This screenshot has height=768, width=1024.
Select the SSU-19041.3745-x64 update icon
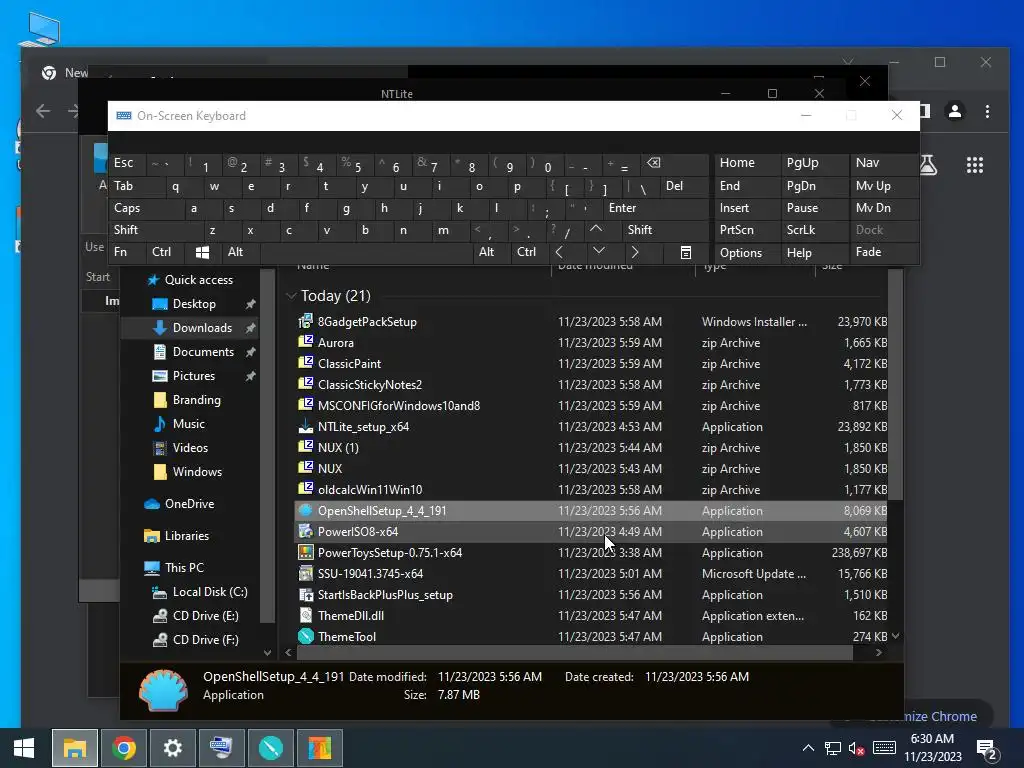(305, 573)
